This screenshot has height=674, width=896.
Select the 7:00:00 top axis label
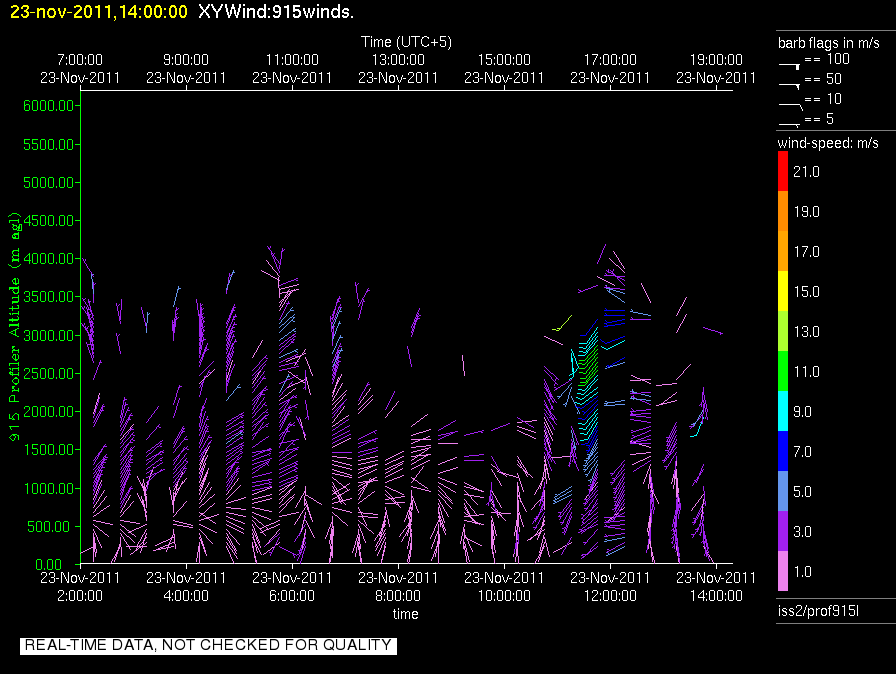click(80, 60)
